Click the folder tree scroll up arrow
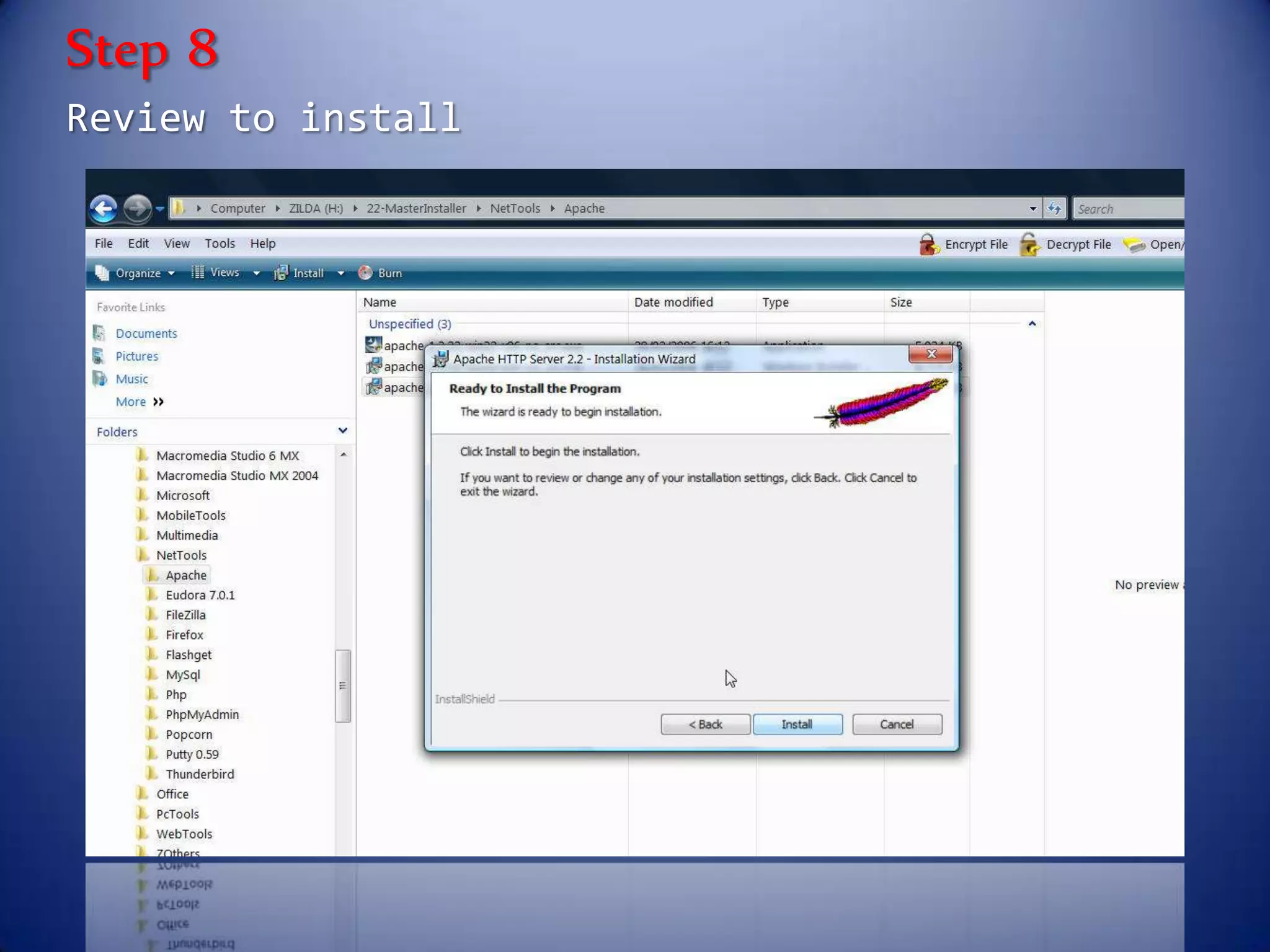The height and width of the screenshot is (952, 1270). [x=343, y=455]
